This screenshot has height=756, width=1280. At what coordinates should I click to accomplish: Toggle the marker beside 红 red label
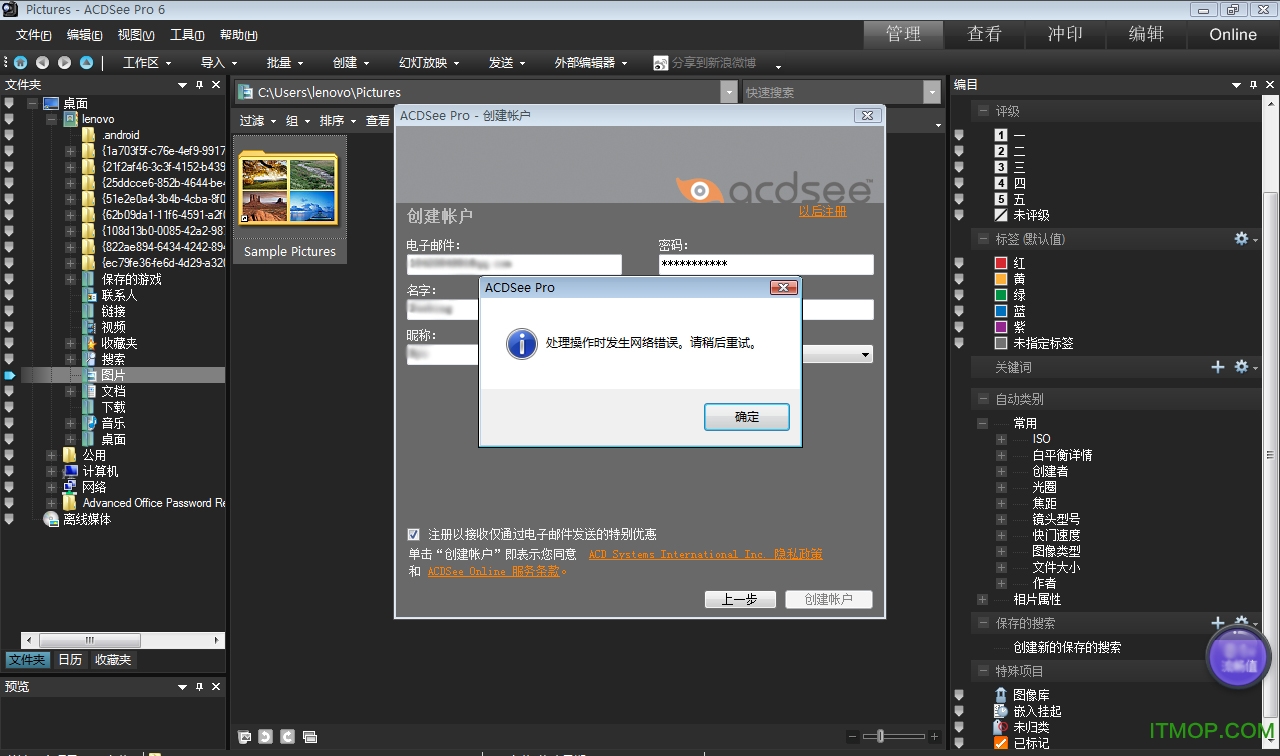click(x=959, y=263)
